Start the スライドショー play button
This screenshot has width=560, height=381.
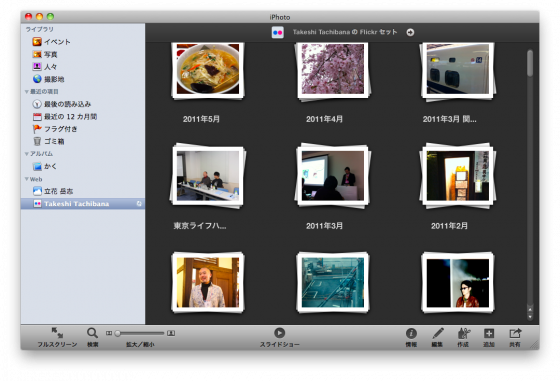[x=279, y=332]
